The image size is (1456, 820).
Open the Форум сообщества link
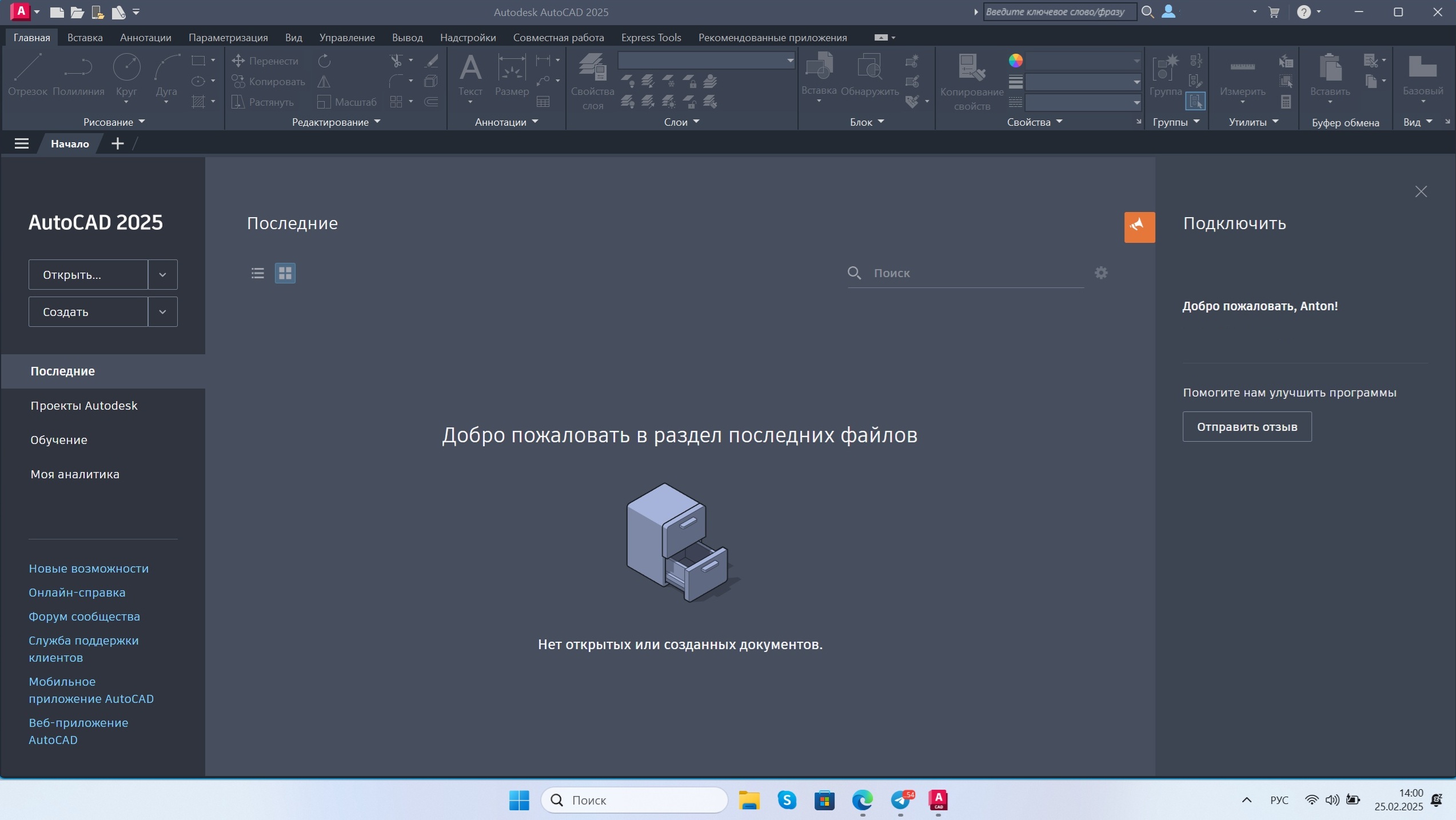(x=84, y=617)
